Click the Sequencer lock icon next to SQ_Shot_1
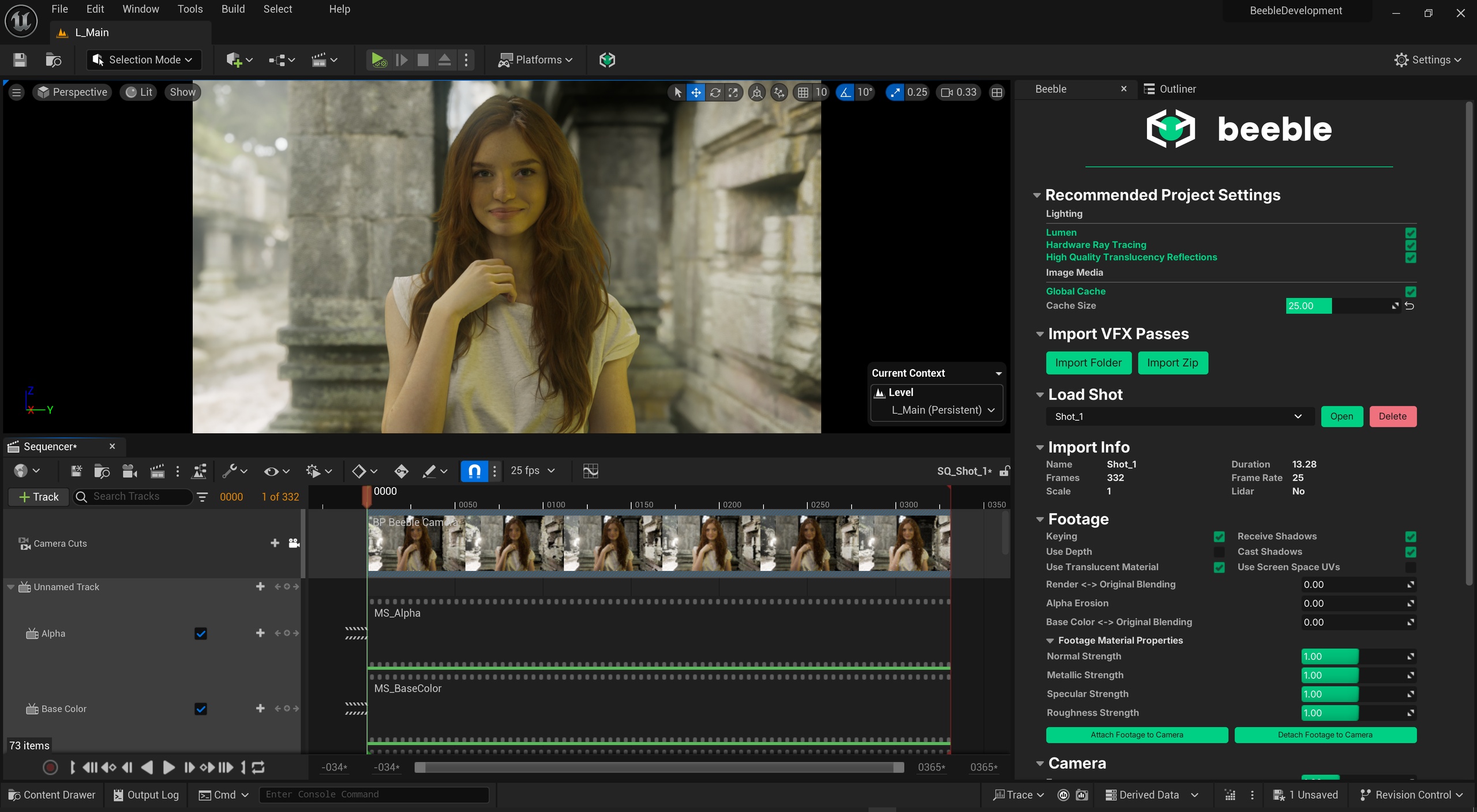The width and height of the screenshot is (1477, 812). 1004,471
